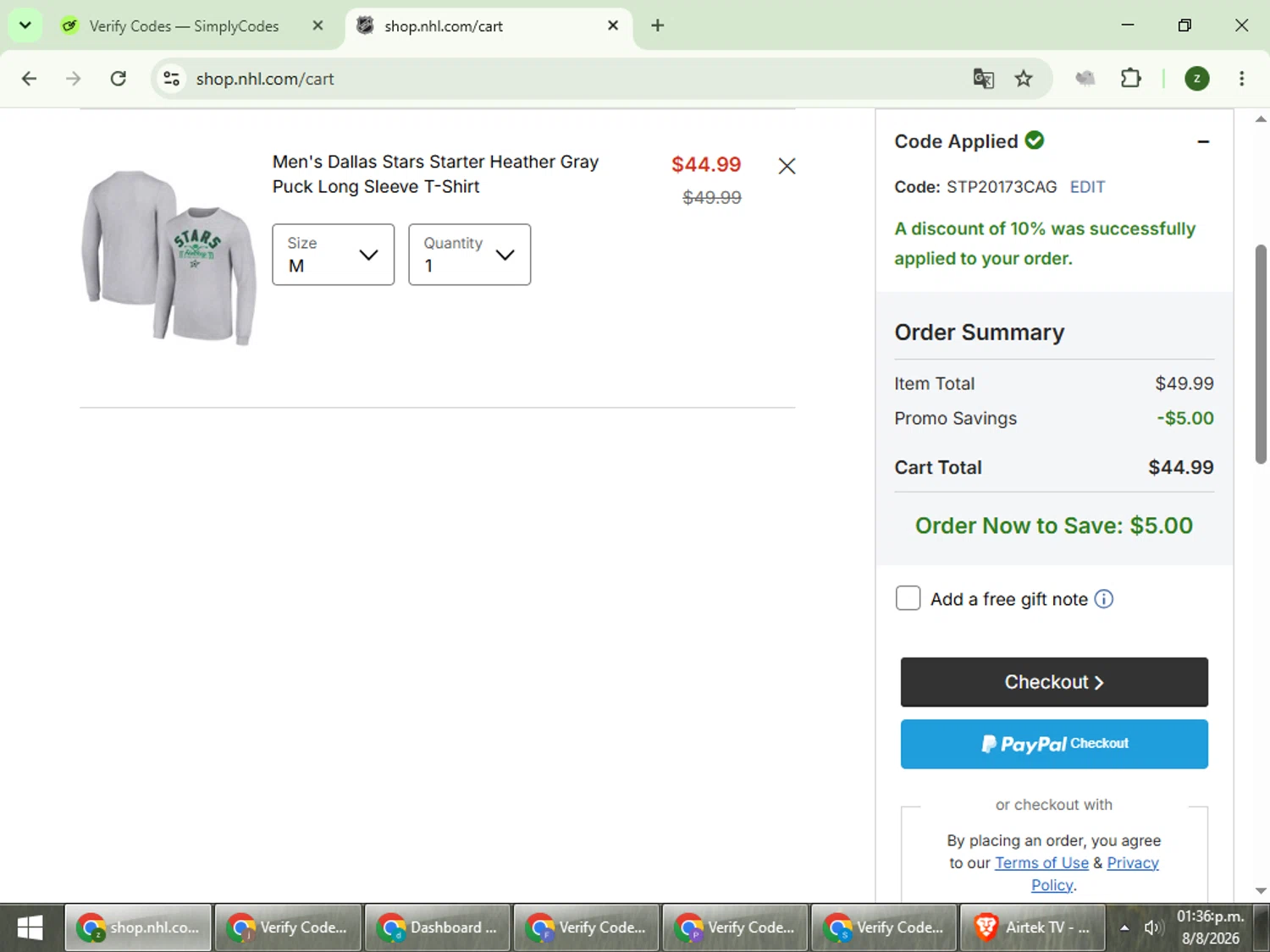Viewport: 1270px width, 952px height.
Task: Proceed with the black Checkout button
Action: (1054, 682)
